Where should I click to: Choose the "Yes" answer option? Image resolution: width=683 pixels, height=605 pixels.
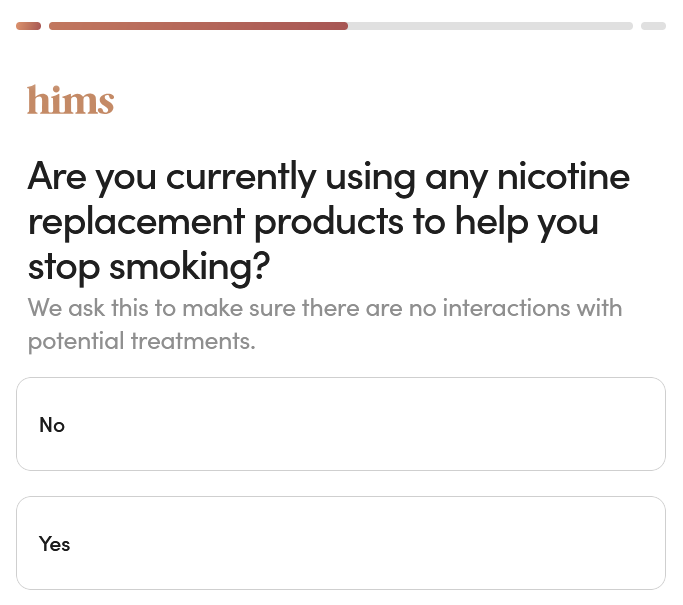(x=340, y=543)
